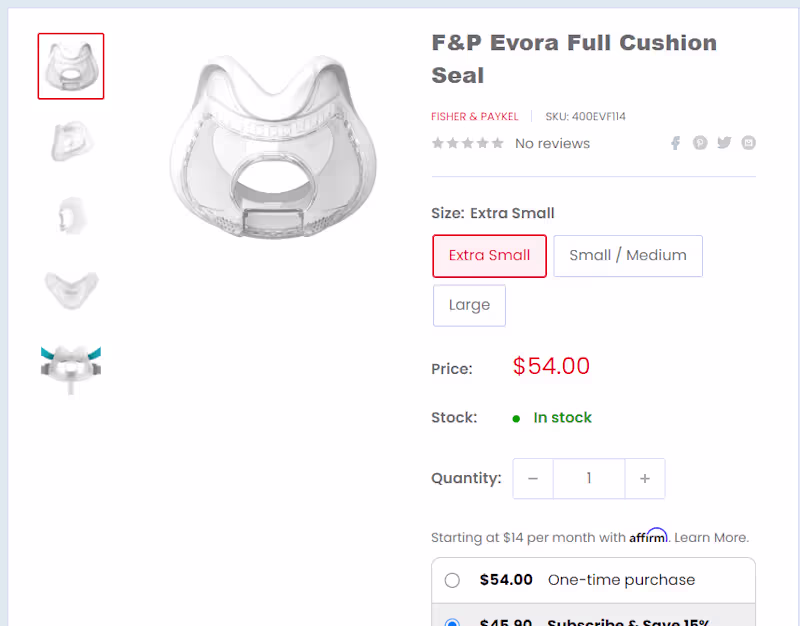This screenshot has width=800, height=626.
Task: Open Fisher & Paykel brand link
Action: (x=475, y=117)
